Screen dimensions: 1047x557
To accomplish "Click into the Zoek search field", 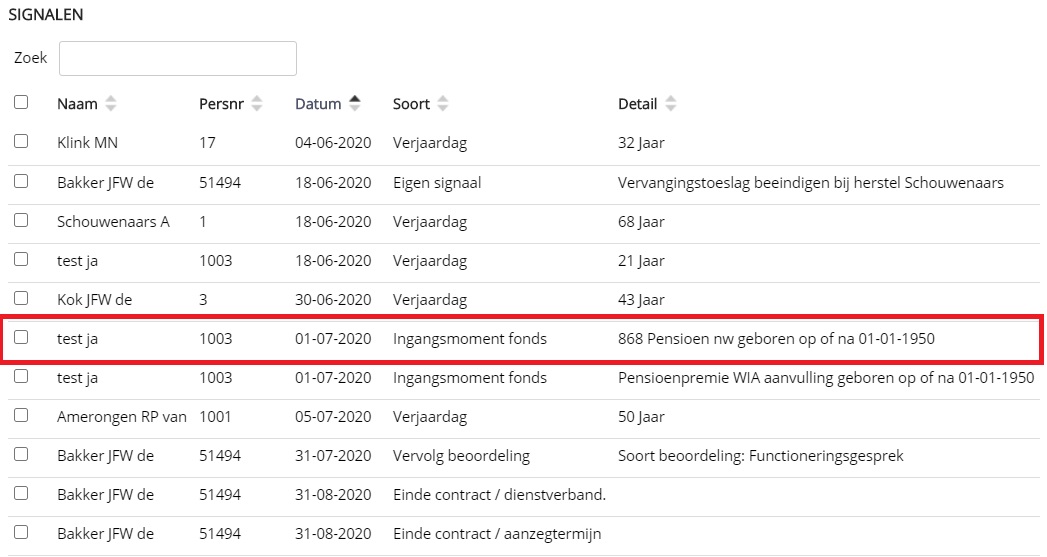I will pos(178,58).
